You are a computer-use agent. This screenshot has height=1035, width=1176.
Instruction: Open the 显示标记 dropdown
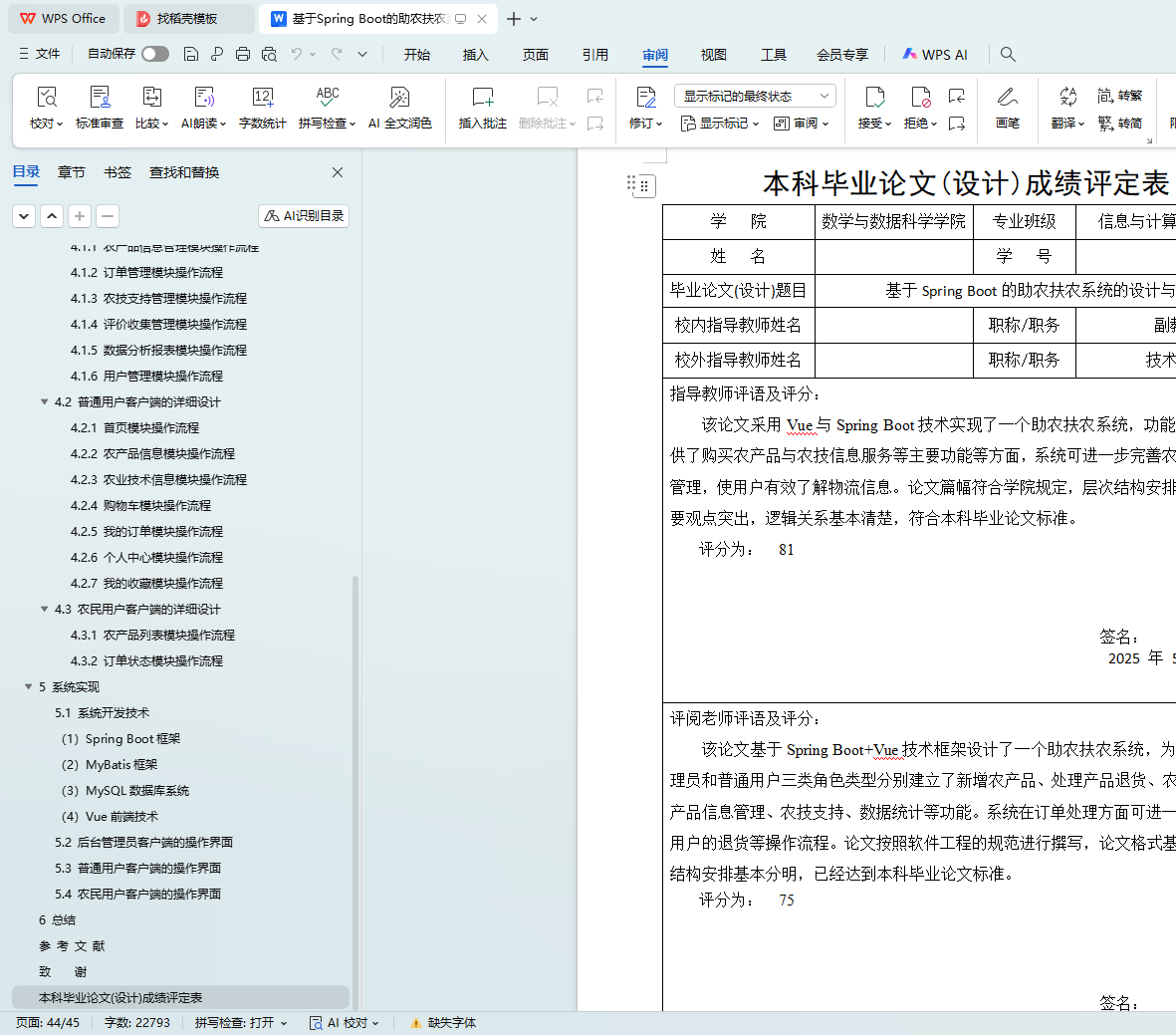coord(720,124)
